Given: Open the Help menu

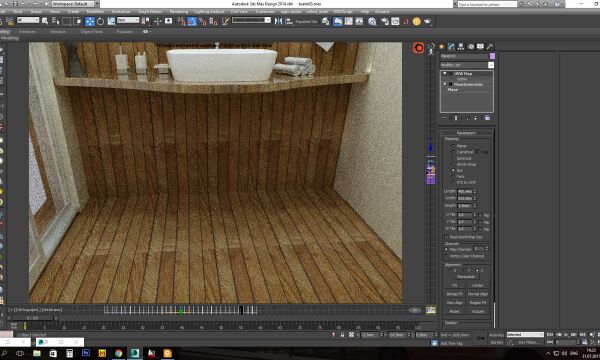Looking at the screenshot, I should click(365, 12).
